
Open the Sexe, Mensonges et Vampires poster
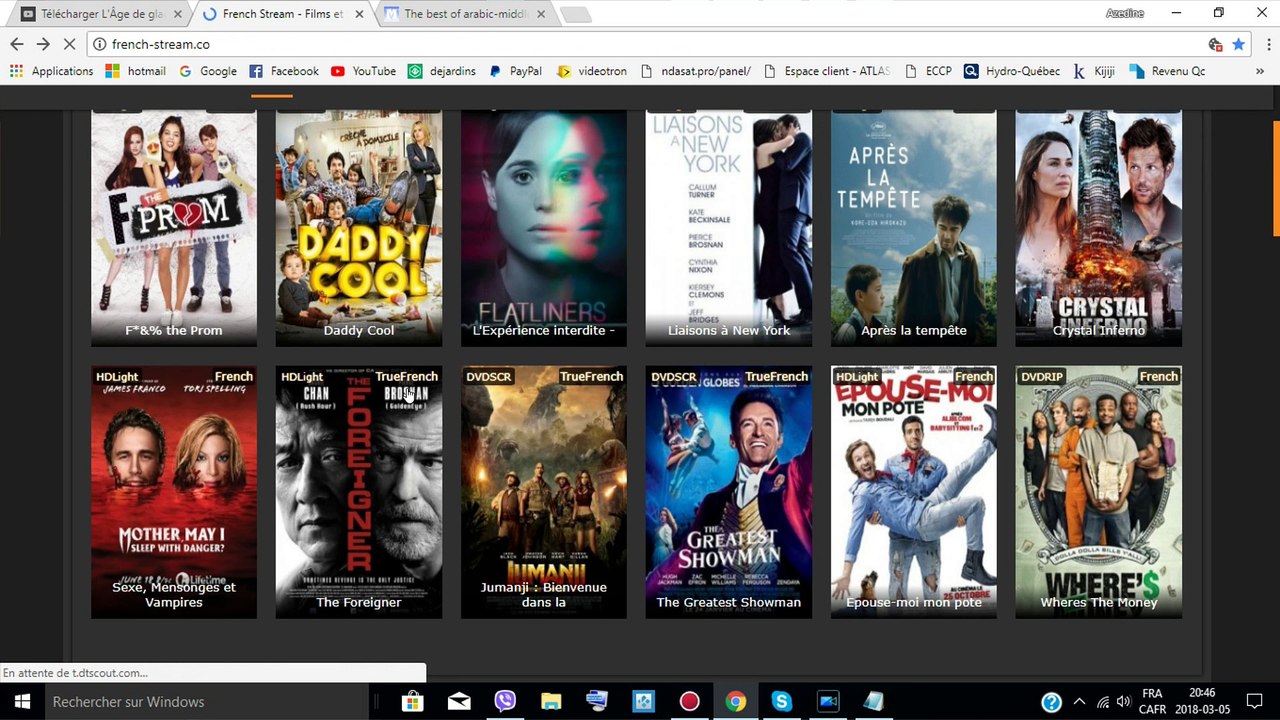(174, 492)
